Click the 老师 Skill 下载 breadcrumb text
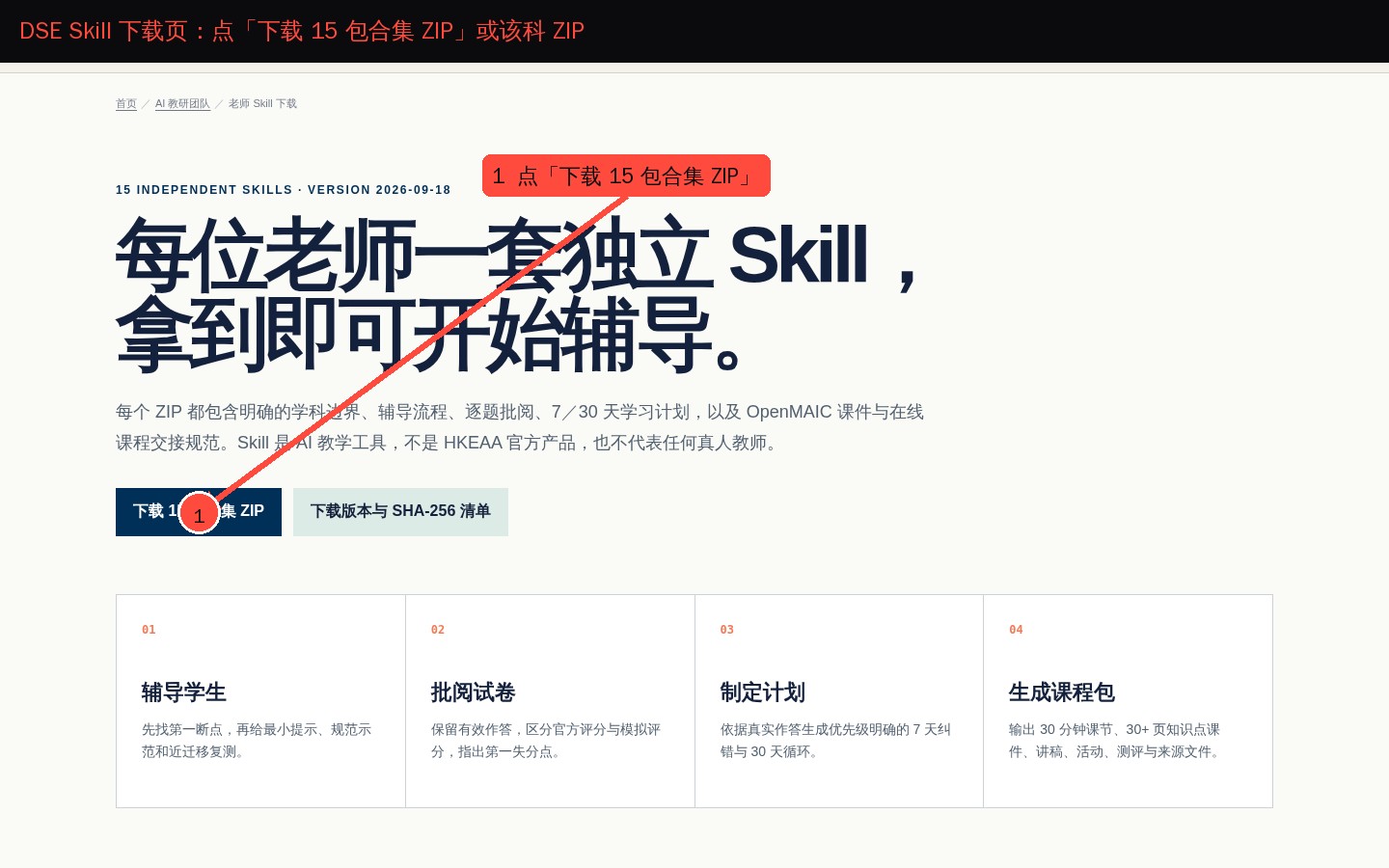The height and width of the screenshot is (868, 1389). pos(262,103)
